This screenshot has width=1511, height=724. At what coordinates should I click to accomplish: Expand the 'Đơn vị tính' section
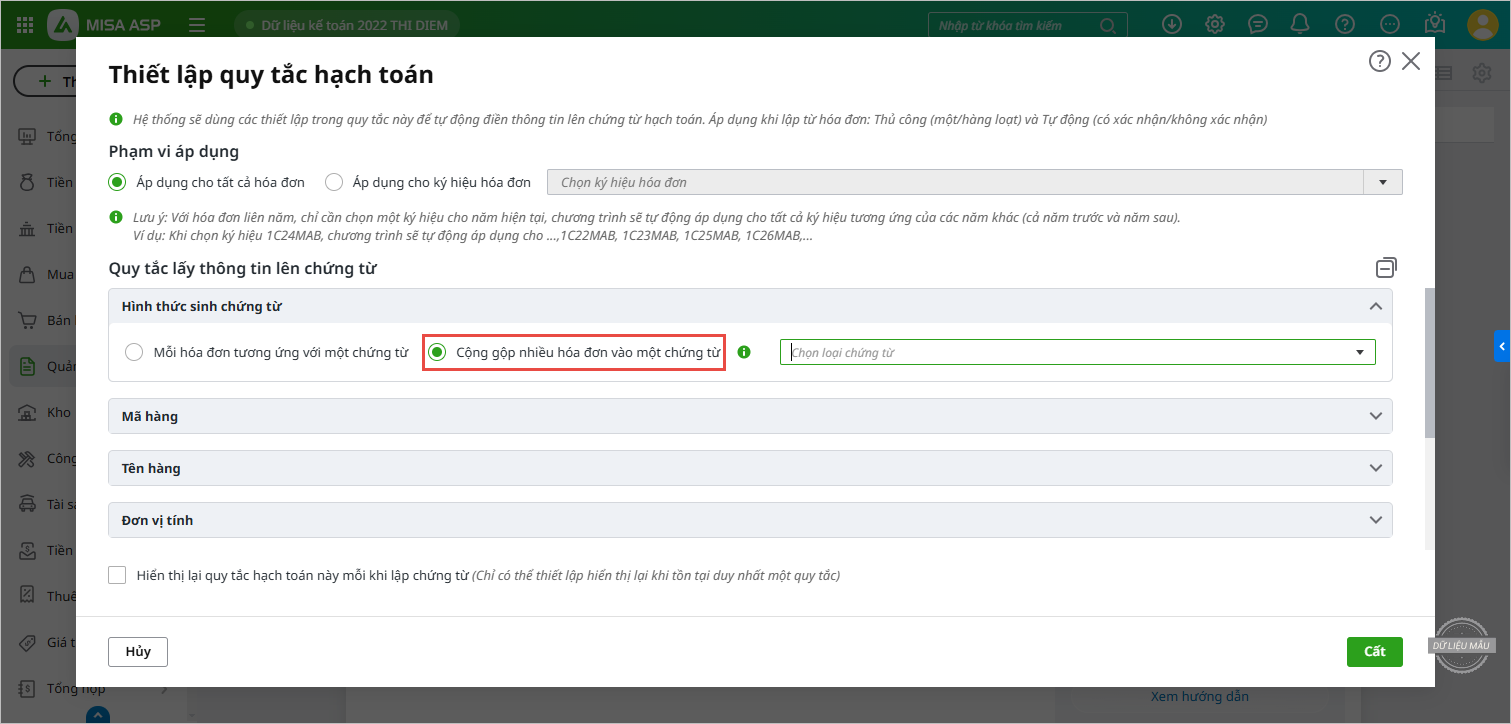pos(1377,520)
